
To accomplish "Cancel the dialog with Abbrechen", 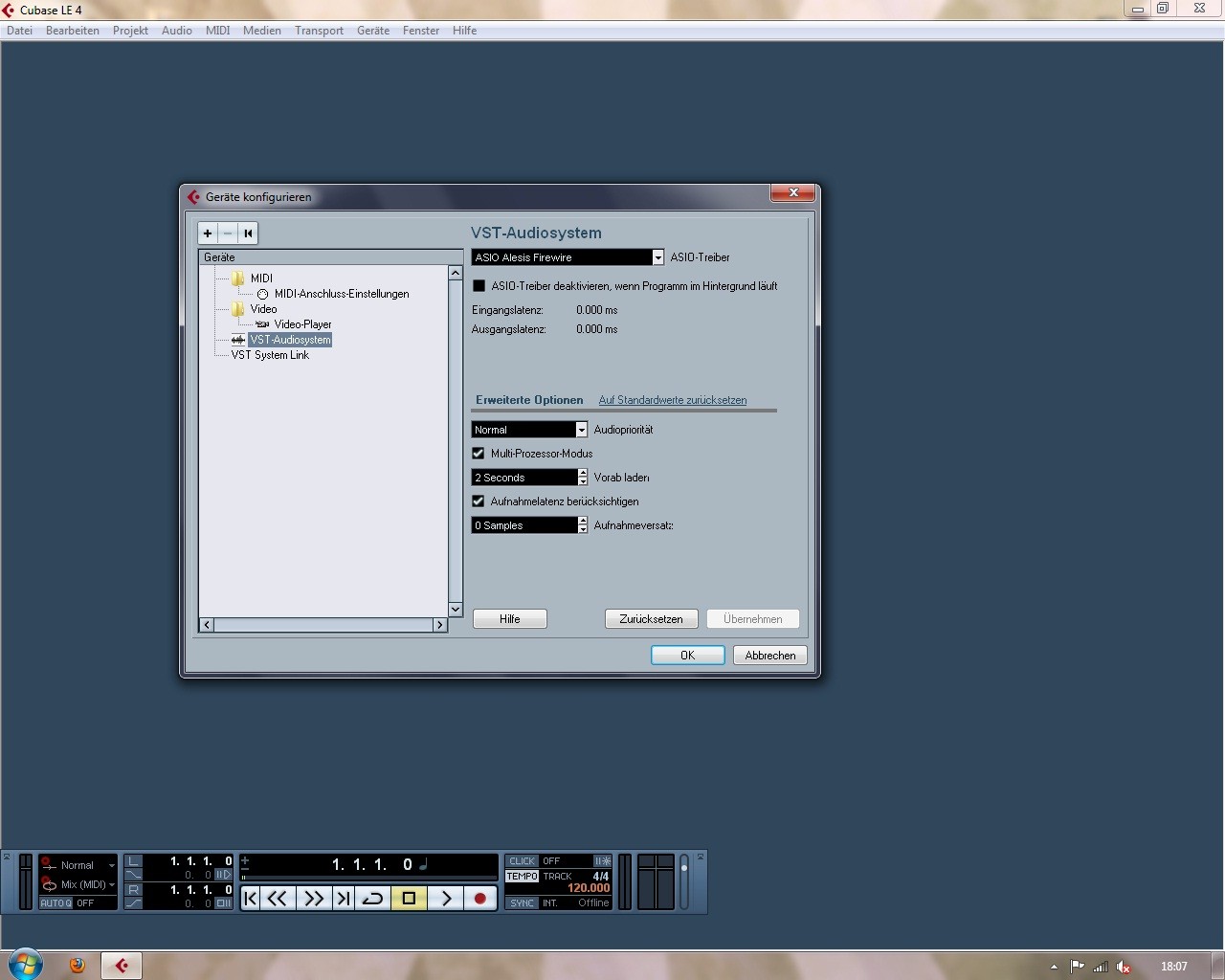I will [x=770, y=656].
